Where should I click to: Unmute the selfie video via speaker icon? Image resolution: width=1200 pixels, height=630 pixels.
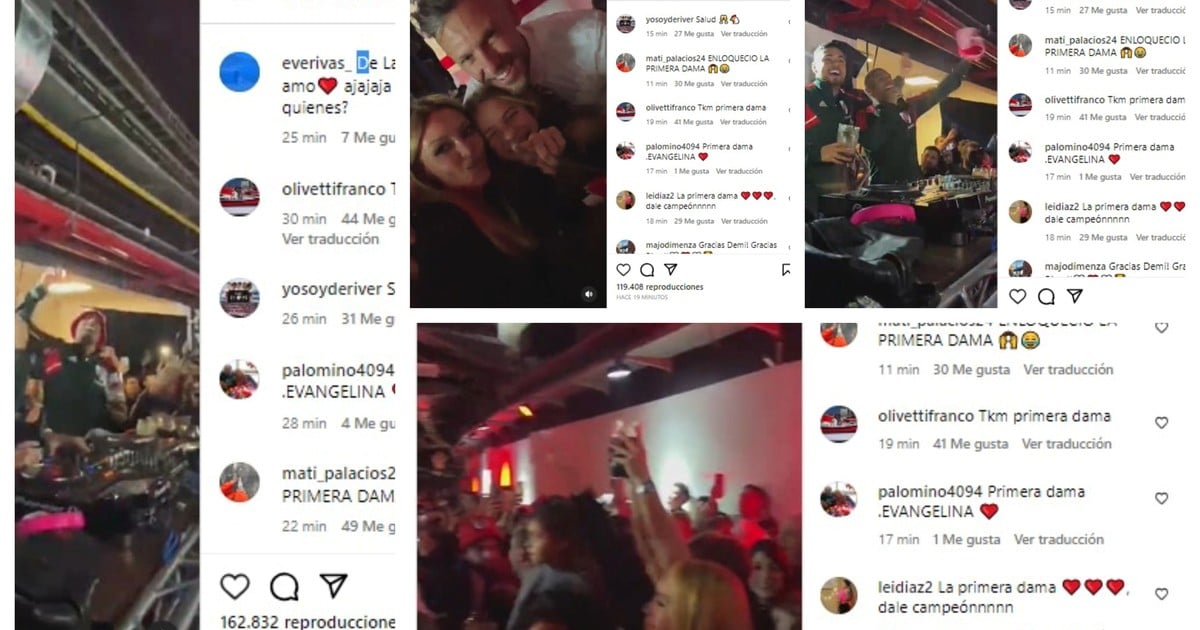589,294
